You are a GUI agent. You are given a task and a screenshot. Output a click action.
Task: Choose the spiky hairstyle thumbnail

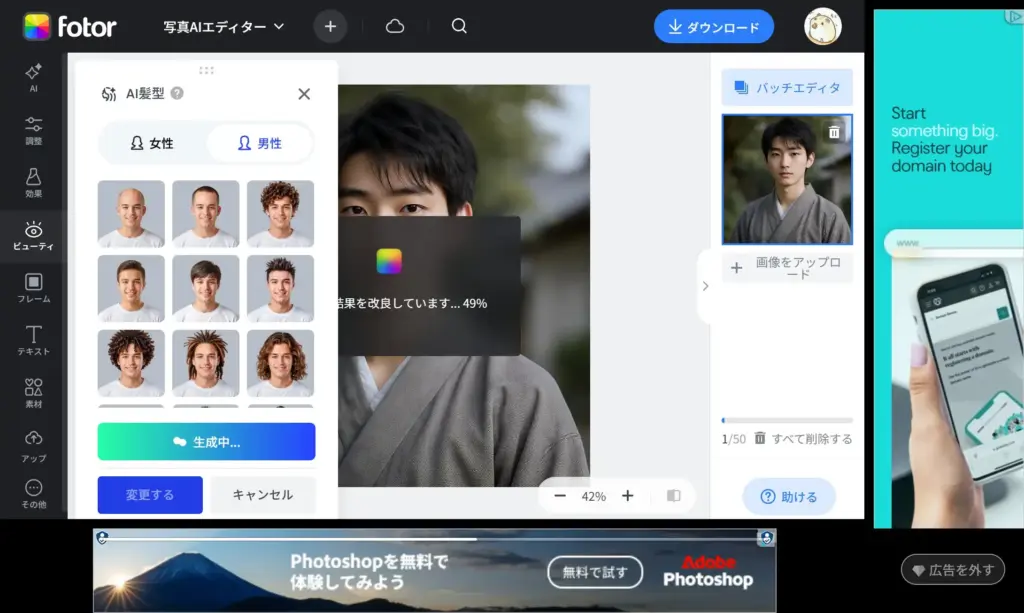coord(280,288)
